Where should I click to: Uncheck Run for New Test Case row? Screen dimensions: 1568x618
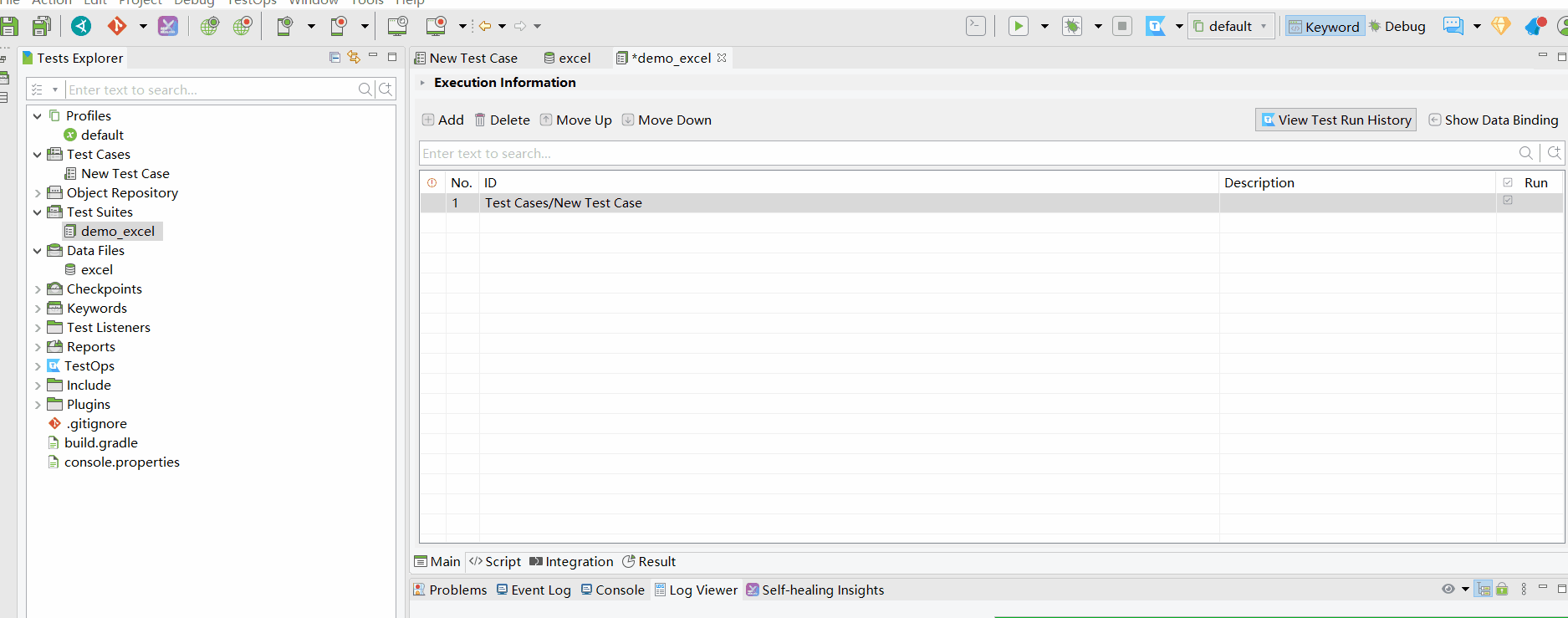pos(1508,201)
